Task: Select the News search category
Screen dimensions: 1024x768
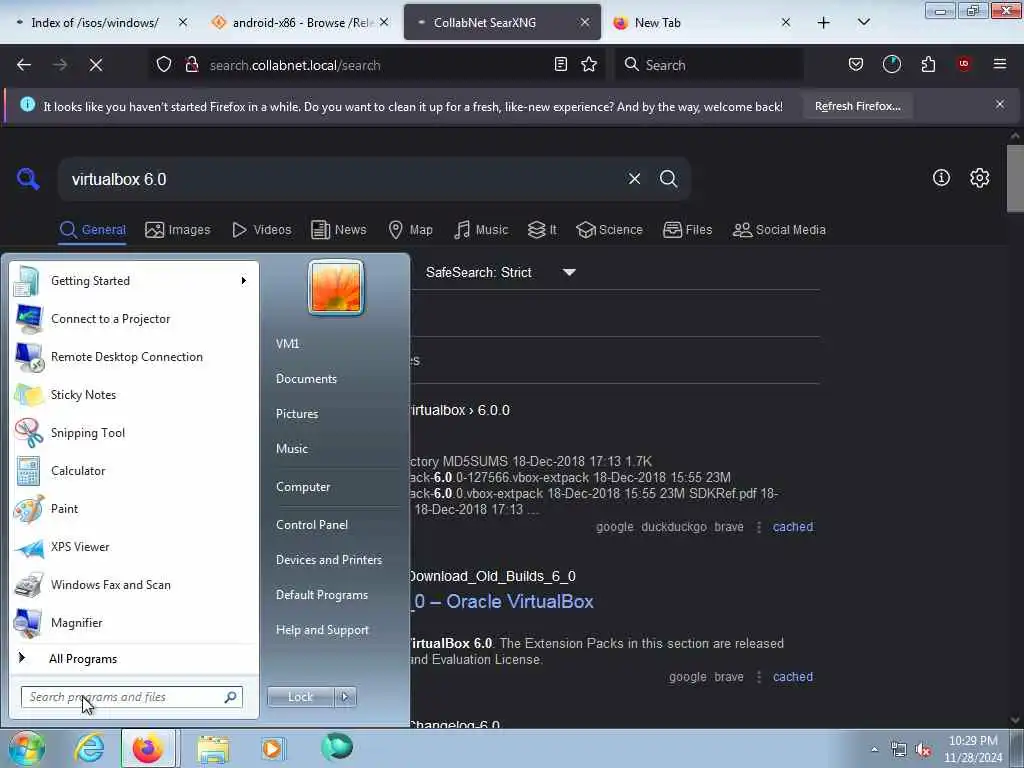Action: (x=339, y=230)
